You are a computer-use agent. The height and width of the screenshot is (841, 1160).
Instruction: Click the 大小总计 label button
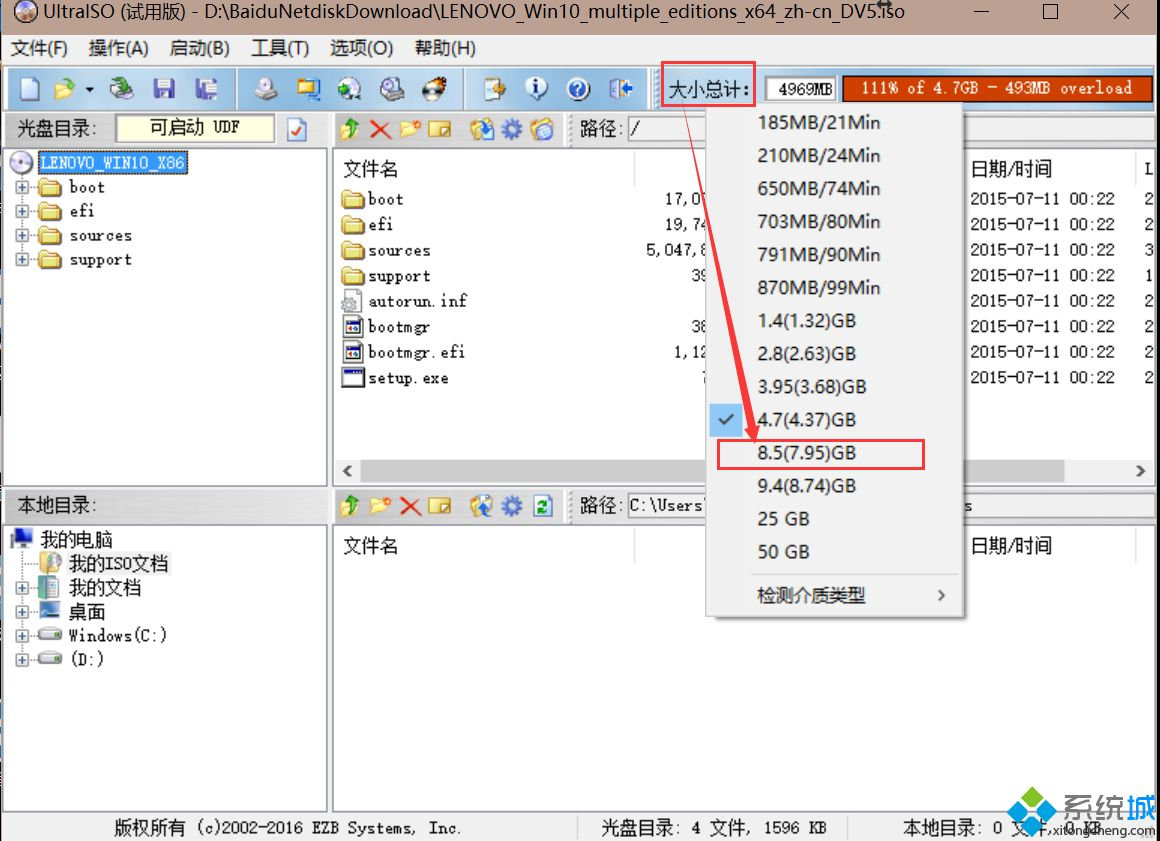point(708,89)
